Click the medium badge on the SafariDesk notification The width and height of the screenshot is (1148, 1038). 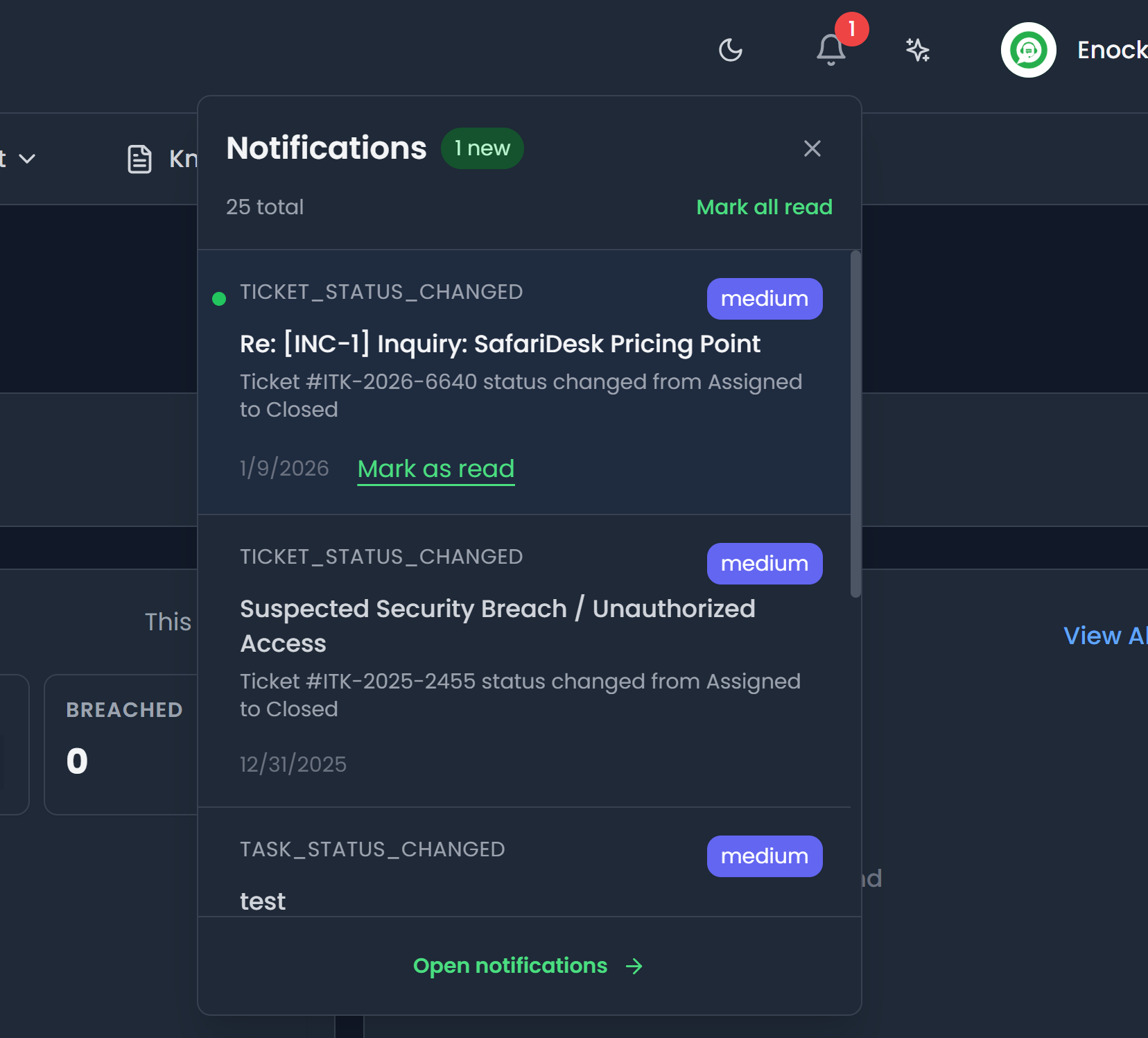764,299
